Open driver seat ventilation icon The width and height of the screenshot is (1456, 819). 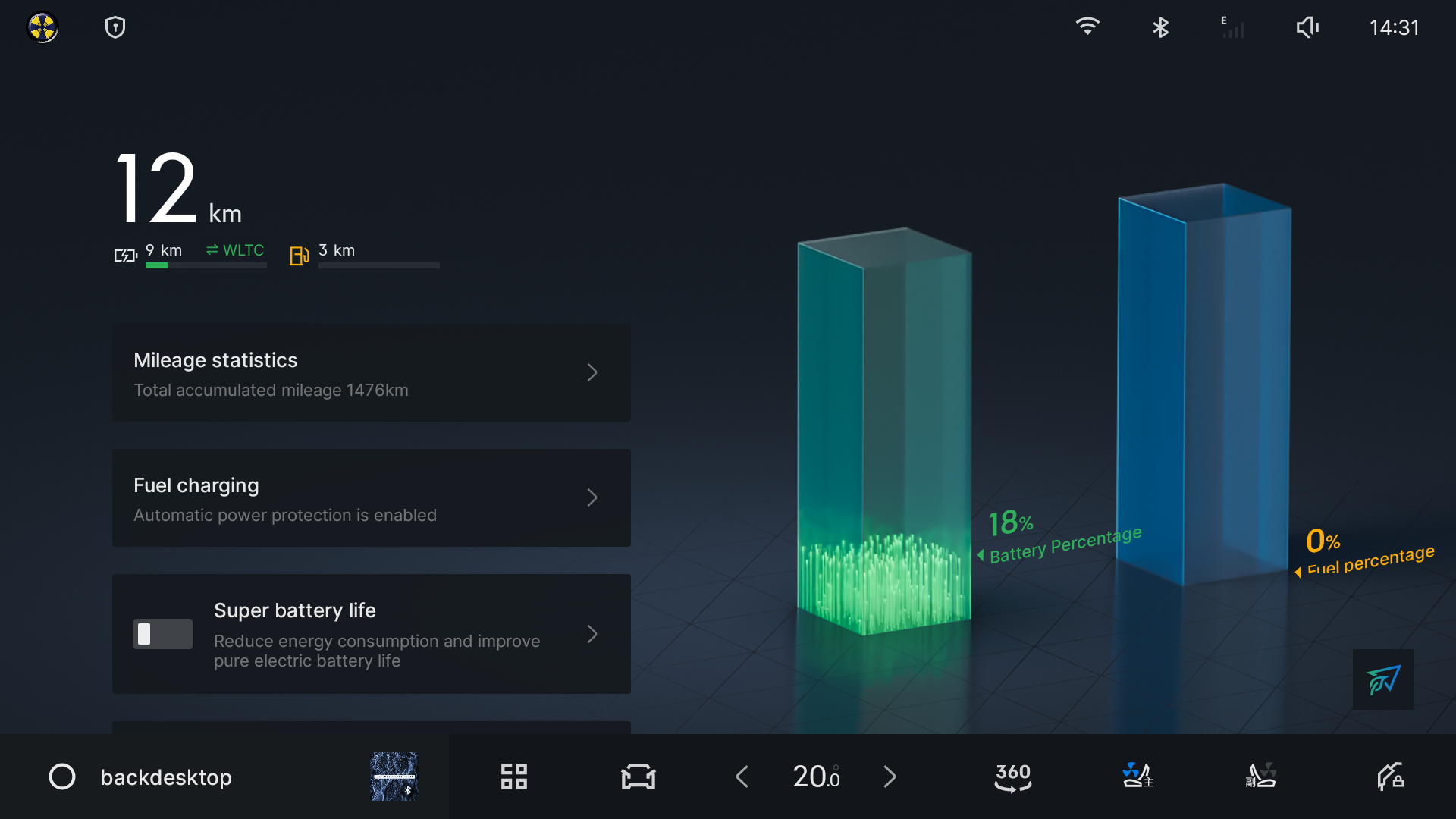coord(1137,777)
